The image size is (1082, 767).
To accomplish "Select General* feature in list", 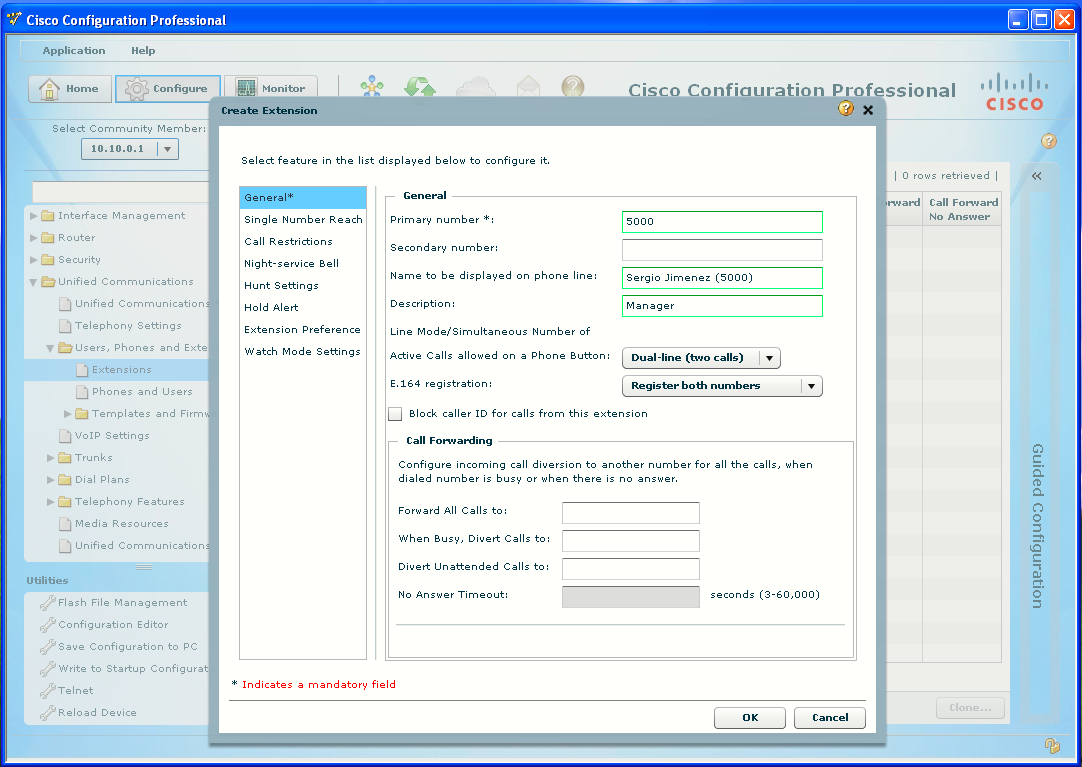I will point(303,197).
